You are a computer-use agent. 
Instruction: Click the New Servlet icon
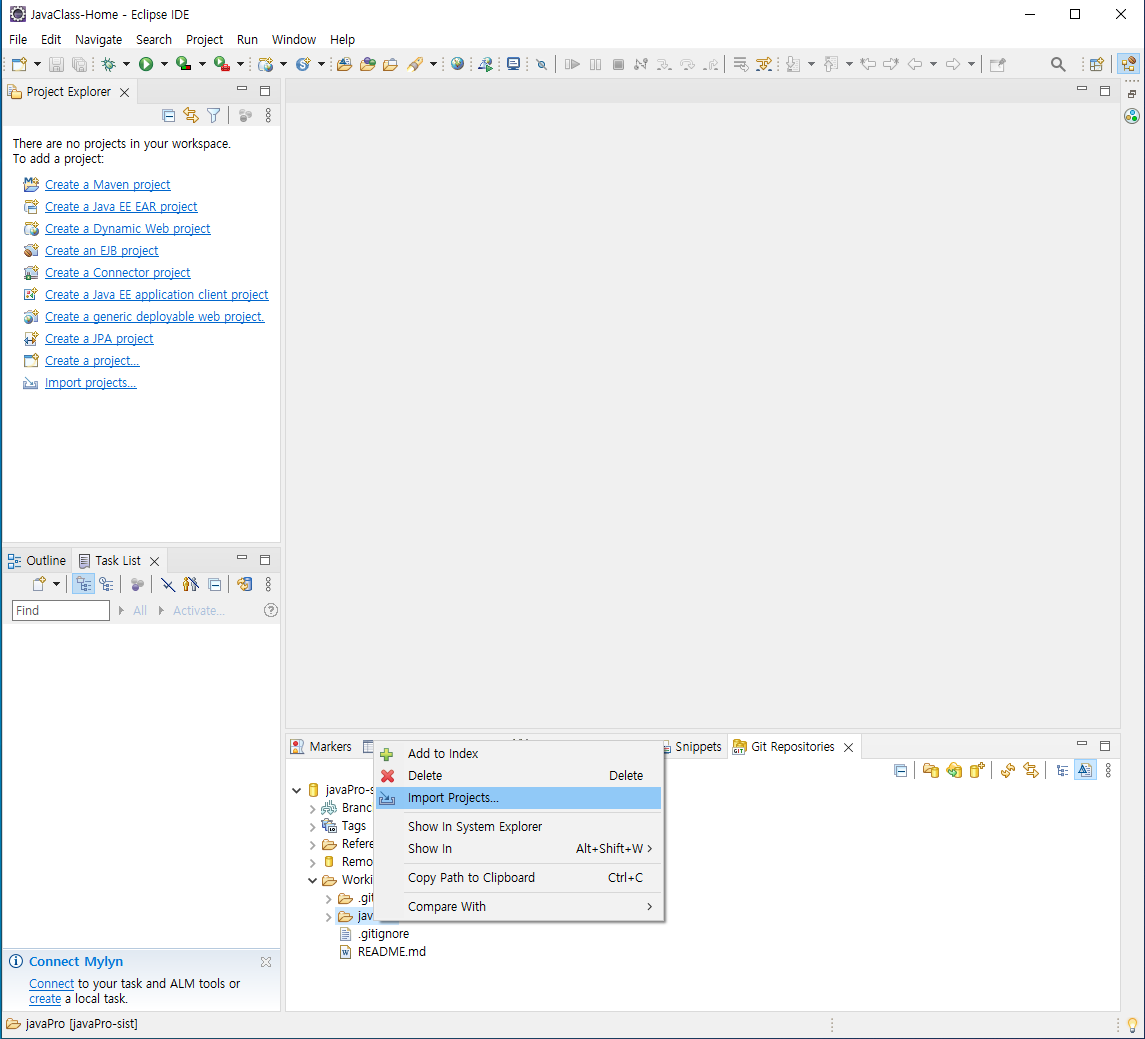pyautogui.click(x=303, y=64)
